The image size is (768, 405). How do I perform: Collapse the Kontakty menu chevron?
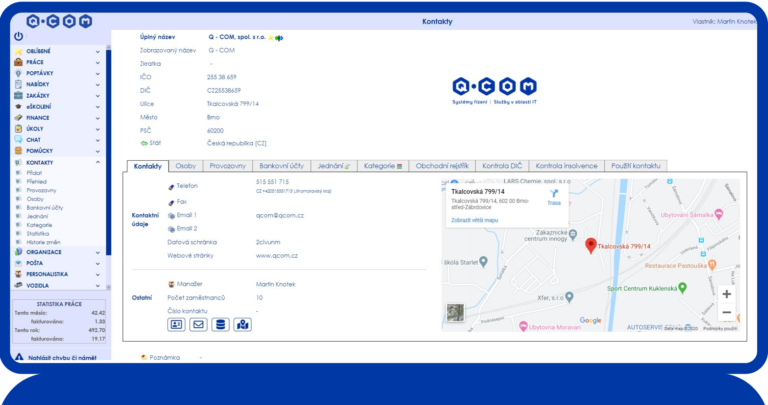pos(97,162)
